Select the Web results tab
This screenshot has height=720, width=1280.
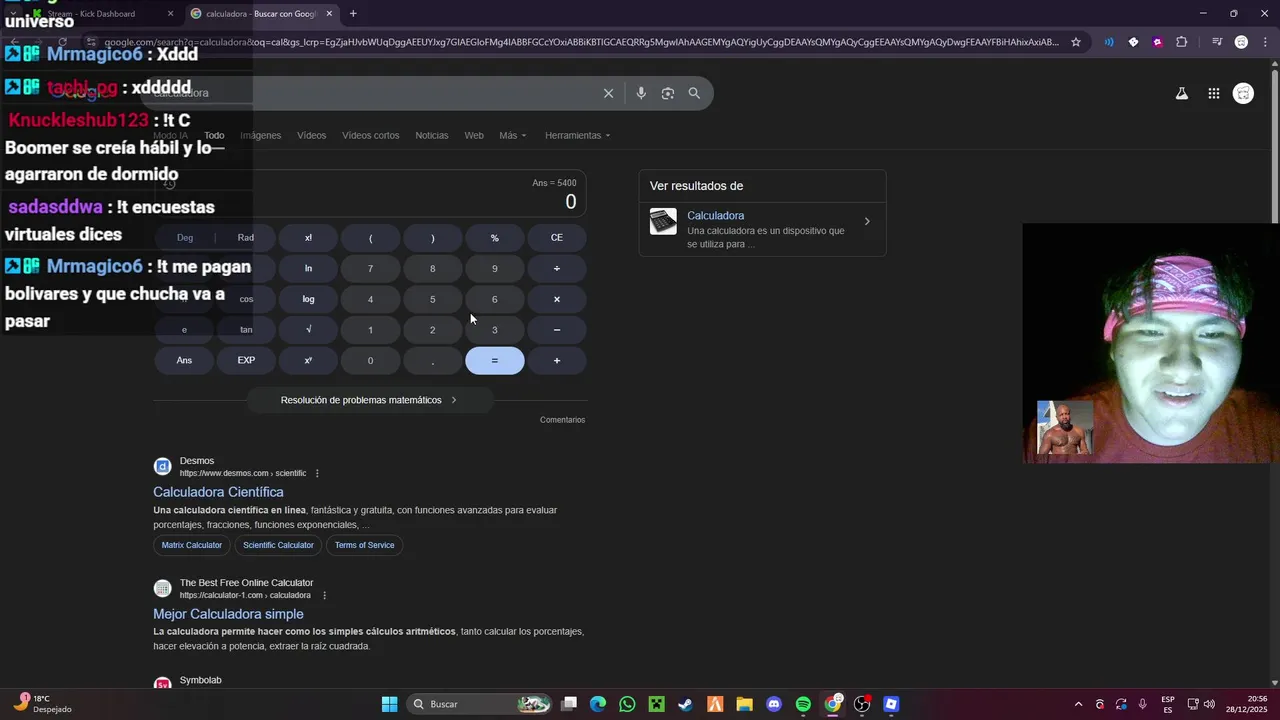[x=474, y=135]
